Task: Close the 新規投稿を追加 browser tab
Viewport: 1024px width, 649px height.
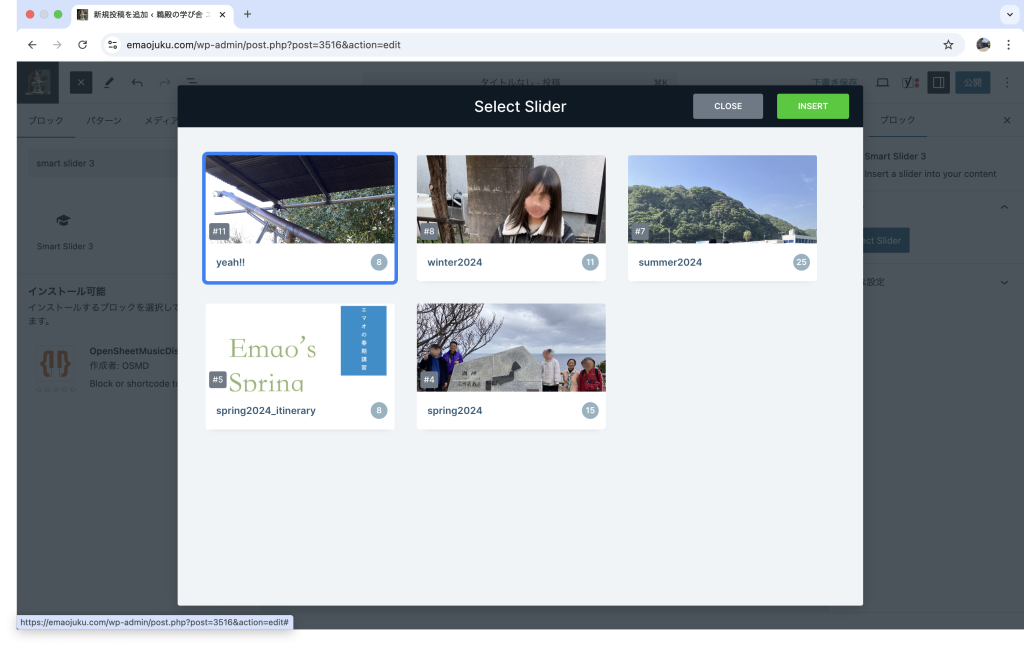Action: [x=222, y=14]
